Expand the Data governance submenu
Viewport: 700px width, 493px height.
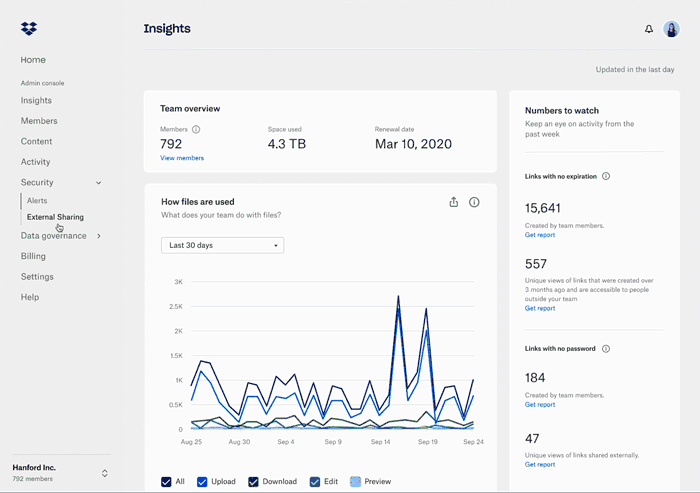(98, 236)
